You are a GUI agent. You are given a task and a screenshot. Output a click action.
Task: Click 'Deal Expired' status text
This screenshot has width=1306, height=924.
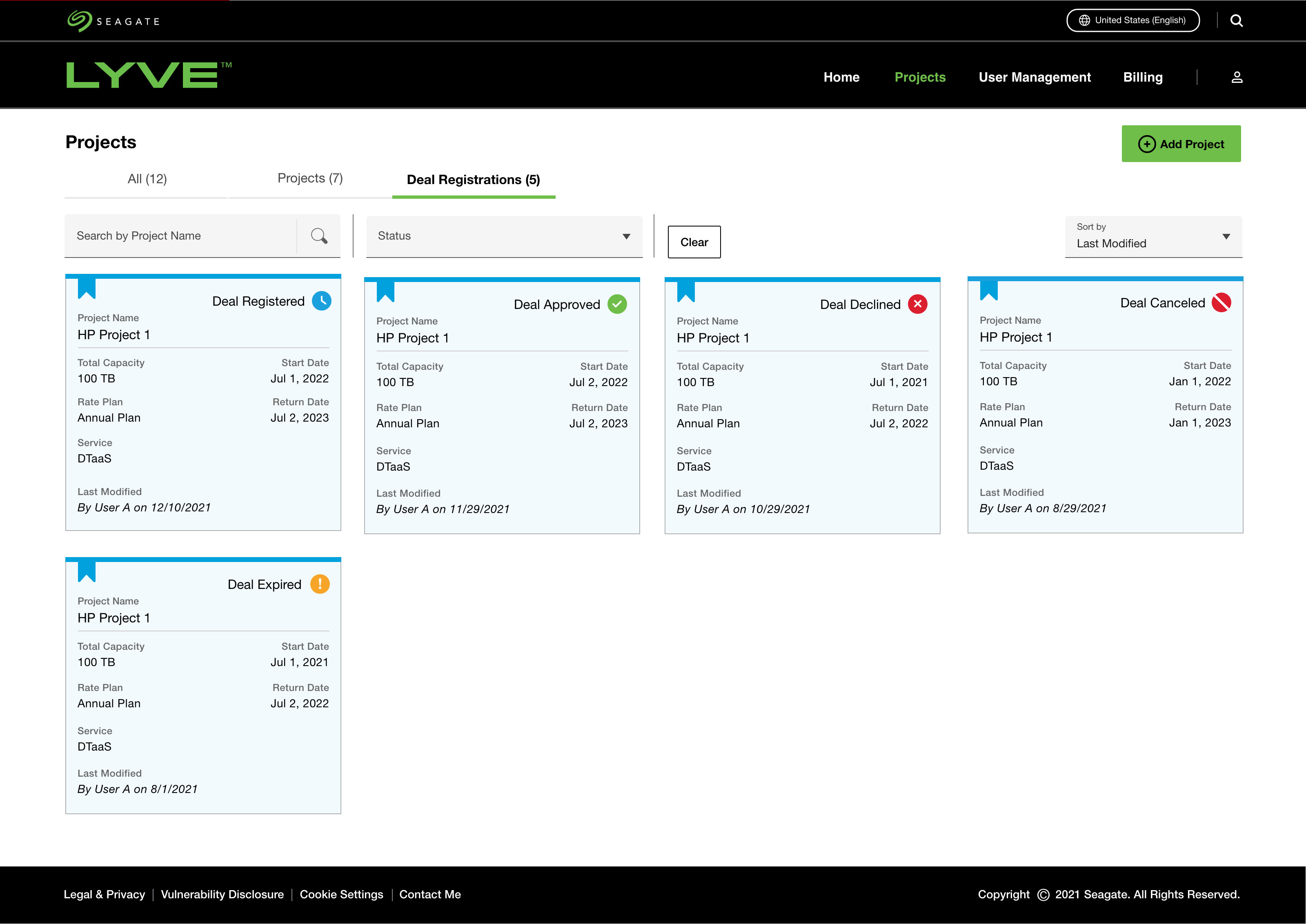point(264,585)
